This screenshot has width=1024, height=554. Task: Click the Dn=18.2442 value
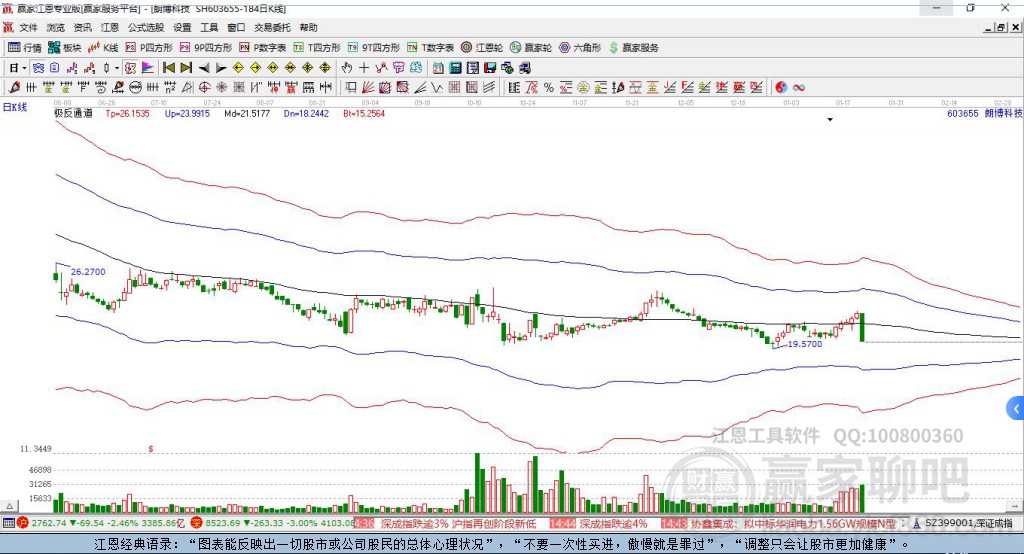pos(306,113)
